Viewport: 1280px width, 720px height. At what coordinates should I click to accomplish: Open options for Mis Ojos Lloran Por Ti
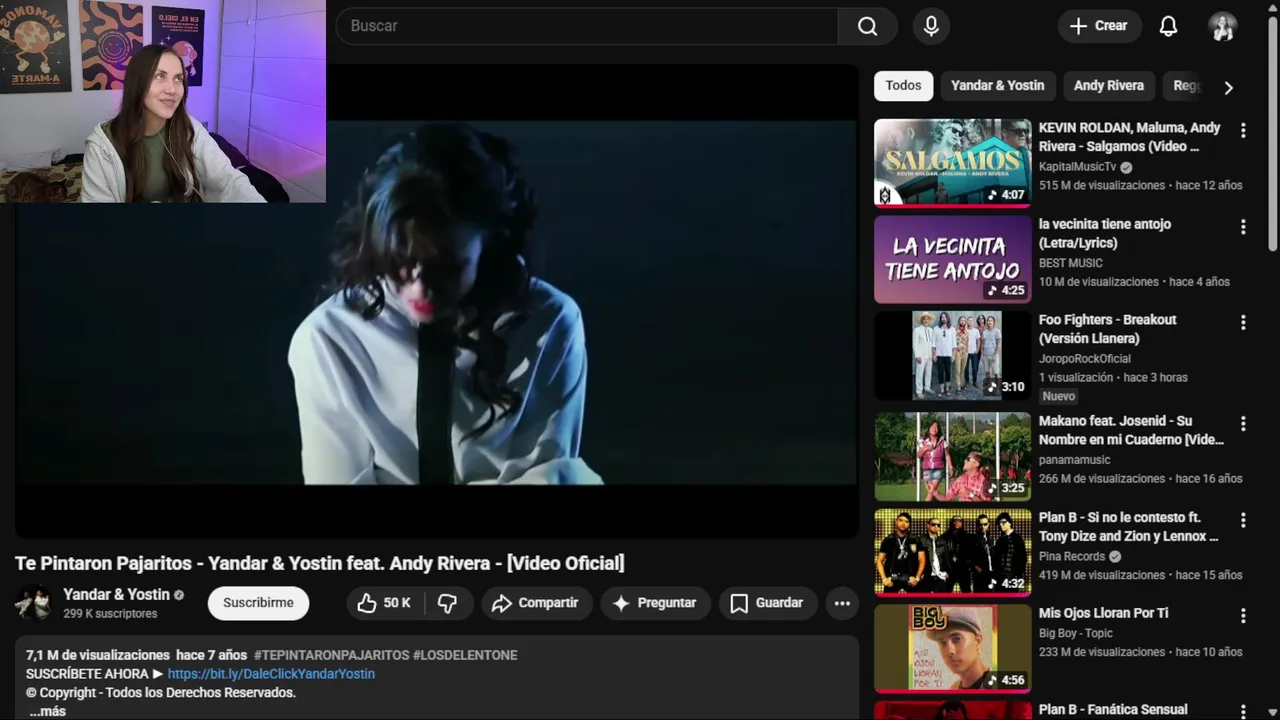tap(1243, 616)
